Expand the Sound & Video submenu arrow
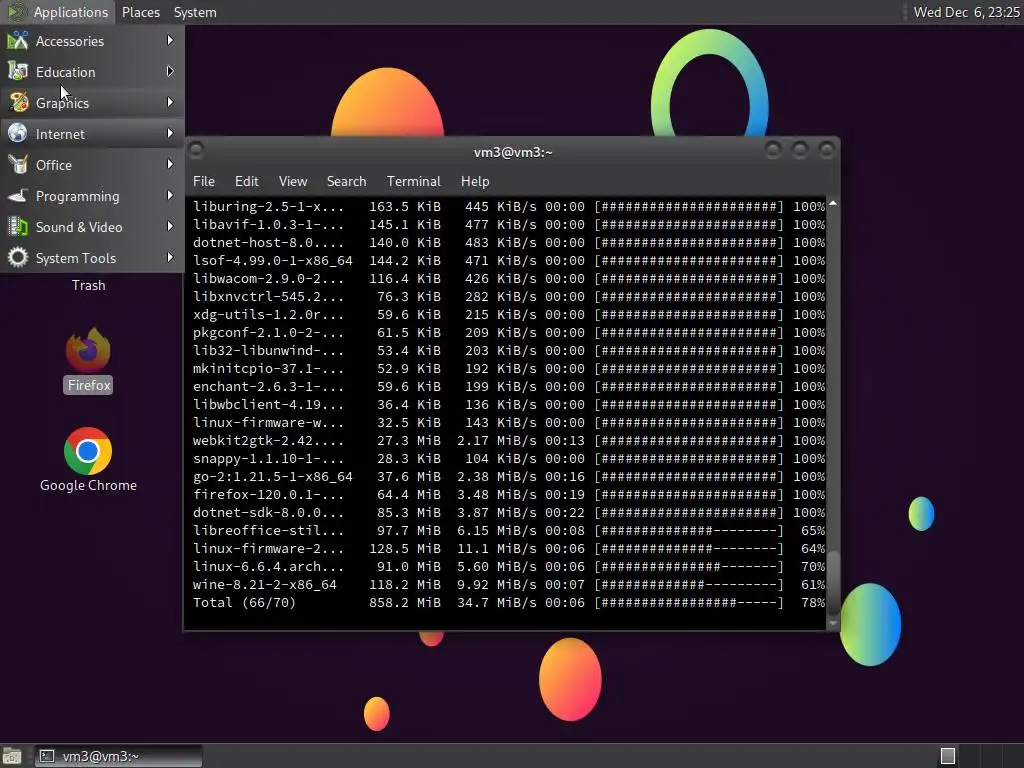Screen dimensions: 1024x768 click(170, 227)
